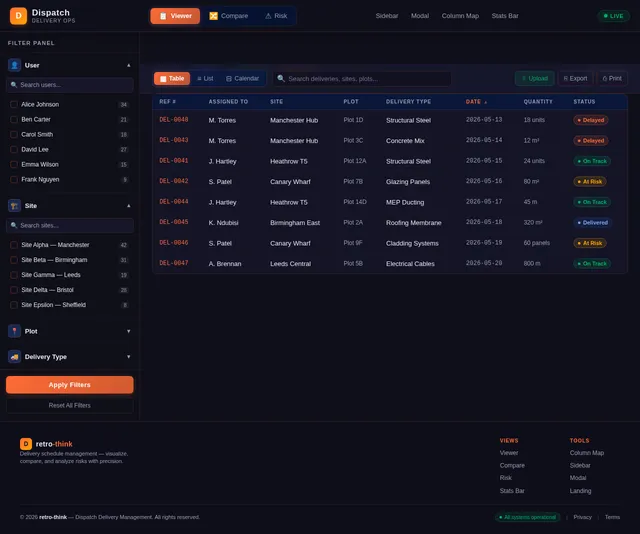The height and width of the screenshot is (534, 640).
Task: Tick the Emma Wilson checkbox
Action: [13, 165]
